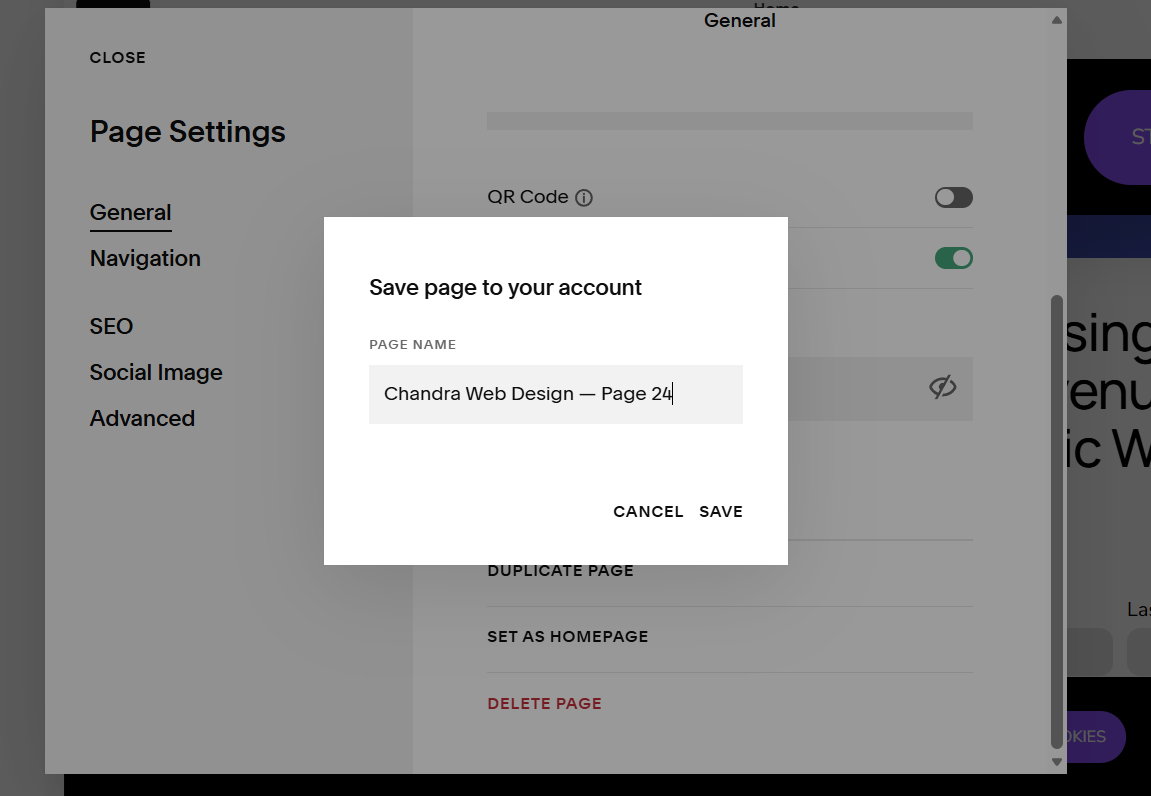
Task: Disable the enabled green toggle switch
Action: coord(952,257)
